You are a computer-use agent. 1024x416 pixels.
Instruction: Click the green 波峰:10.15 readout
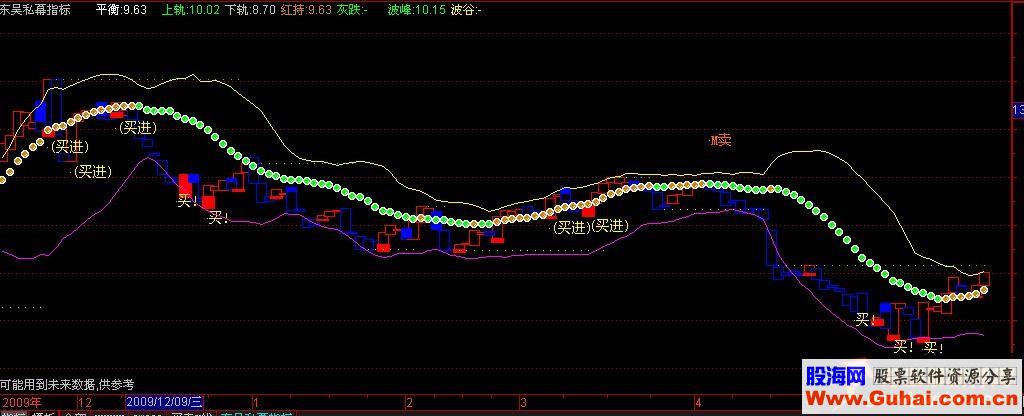(416, 9)
